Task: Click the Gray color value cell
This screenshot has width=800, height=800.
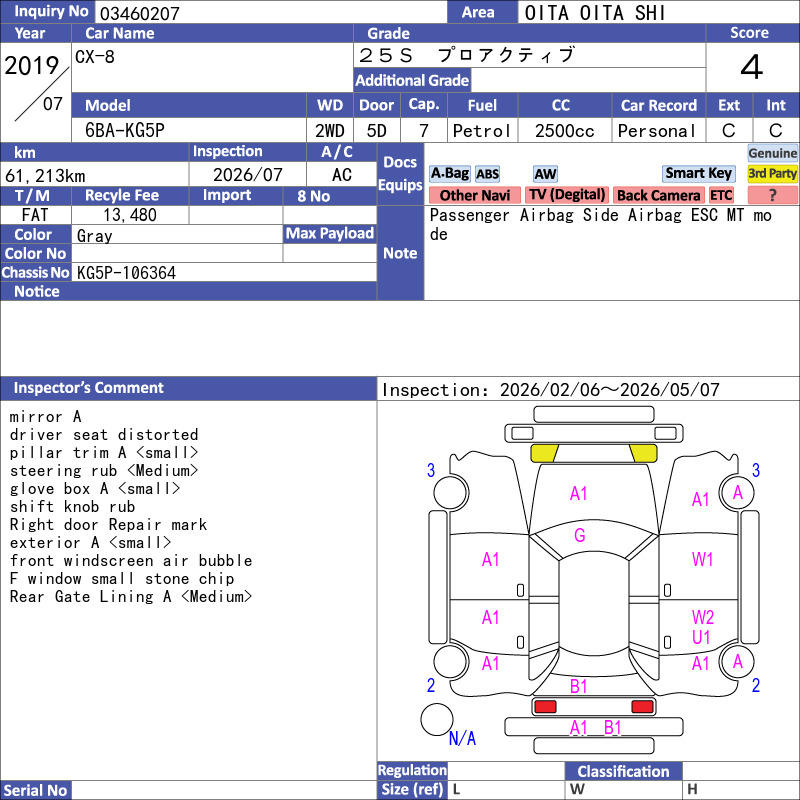Action: tap(176, 235)
